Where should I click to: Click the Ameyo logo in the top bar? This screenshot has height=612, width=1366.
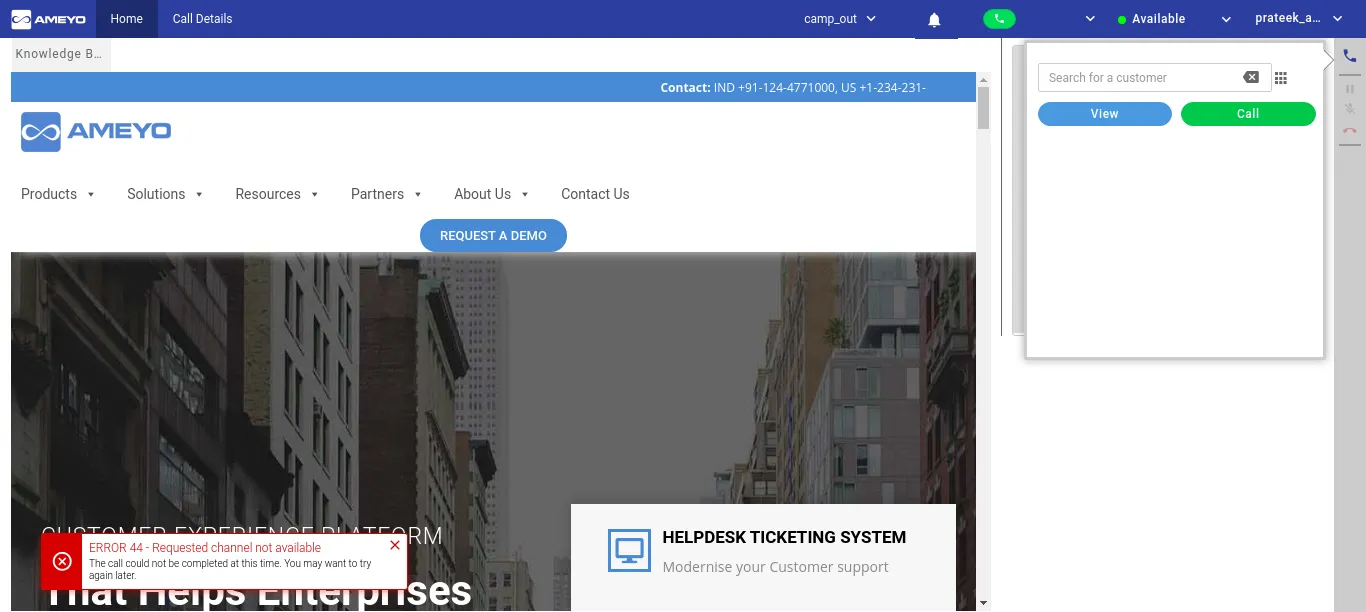click(48, 19)
